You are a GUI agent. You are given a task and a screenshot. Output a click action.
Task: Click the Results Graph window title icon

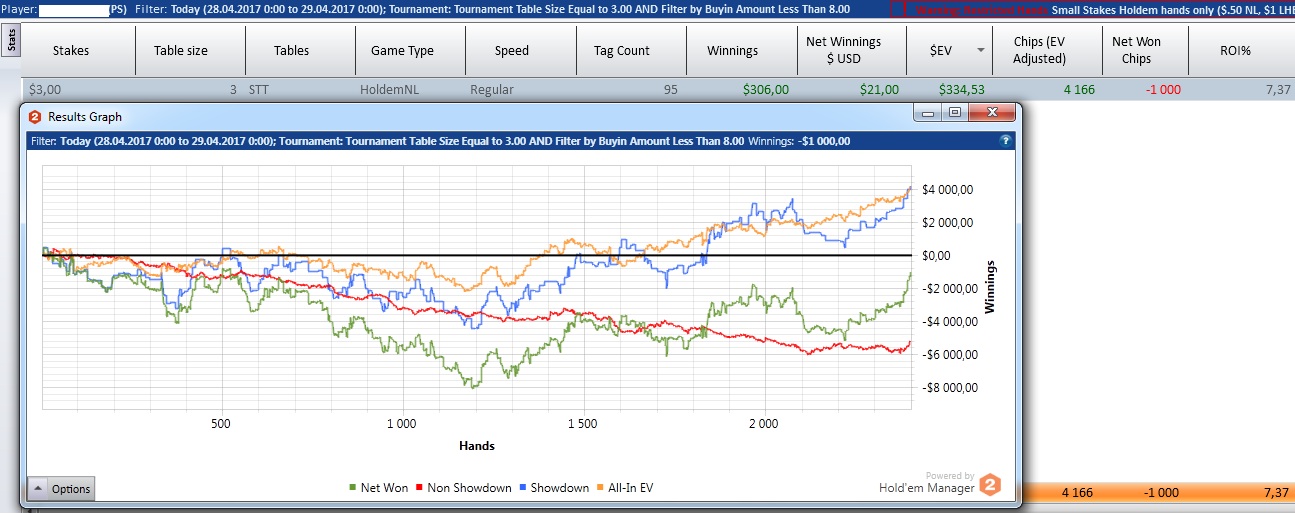34,117
